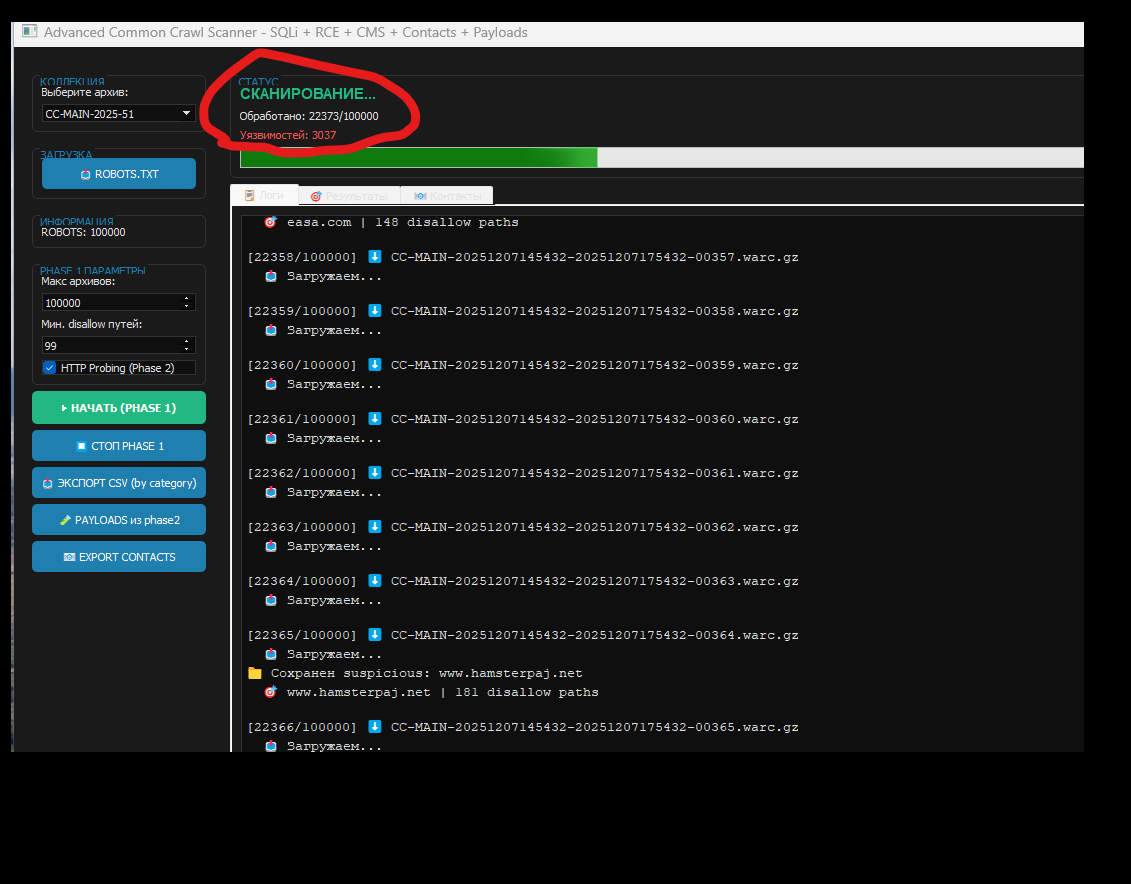Click the Обработано: 22373/100000 status text
Viewport: 1131px width, 884px height.
pos(309,116)
